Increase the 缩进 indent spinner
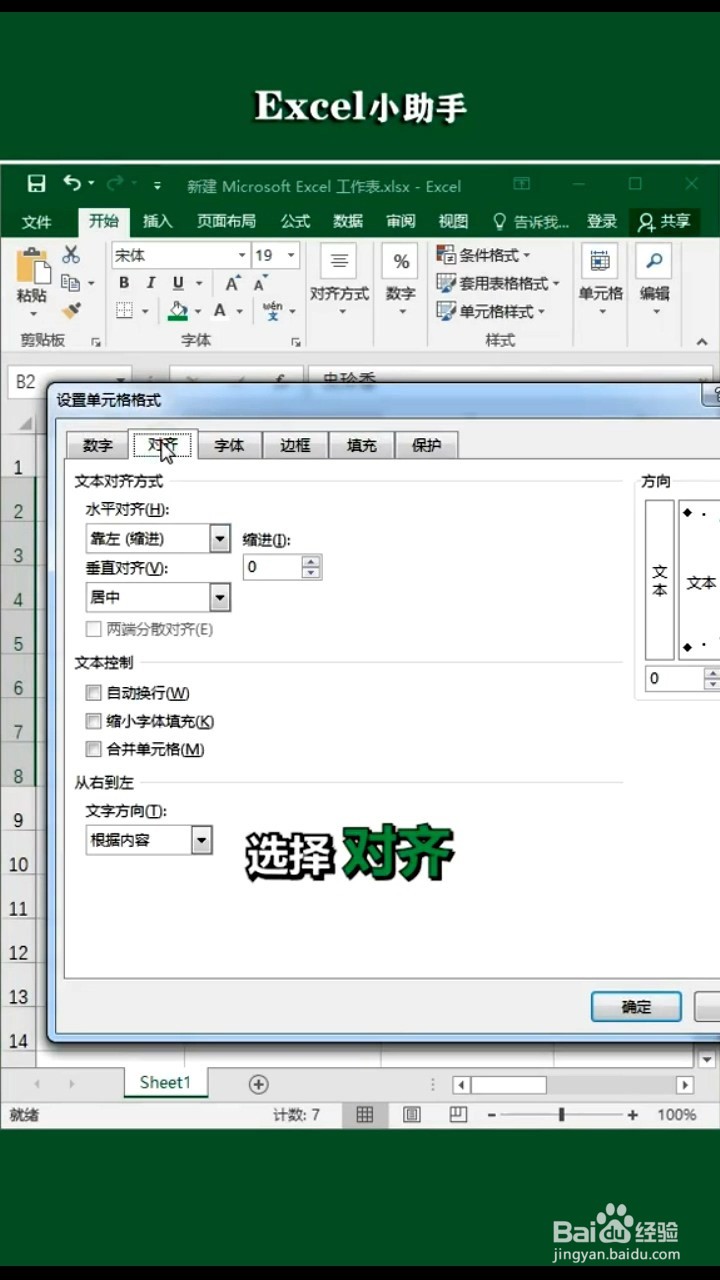The image size is (720, 1280). (312, 561)
